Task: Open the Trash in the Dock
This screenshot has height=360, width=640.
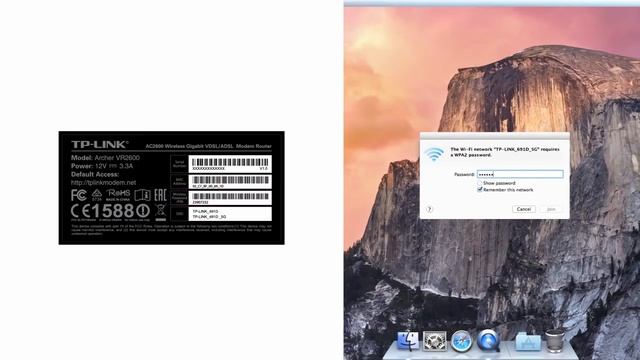Action: (555, 340)
